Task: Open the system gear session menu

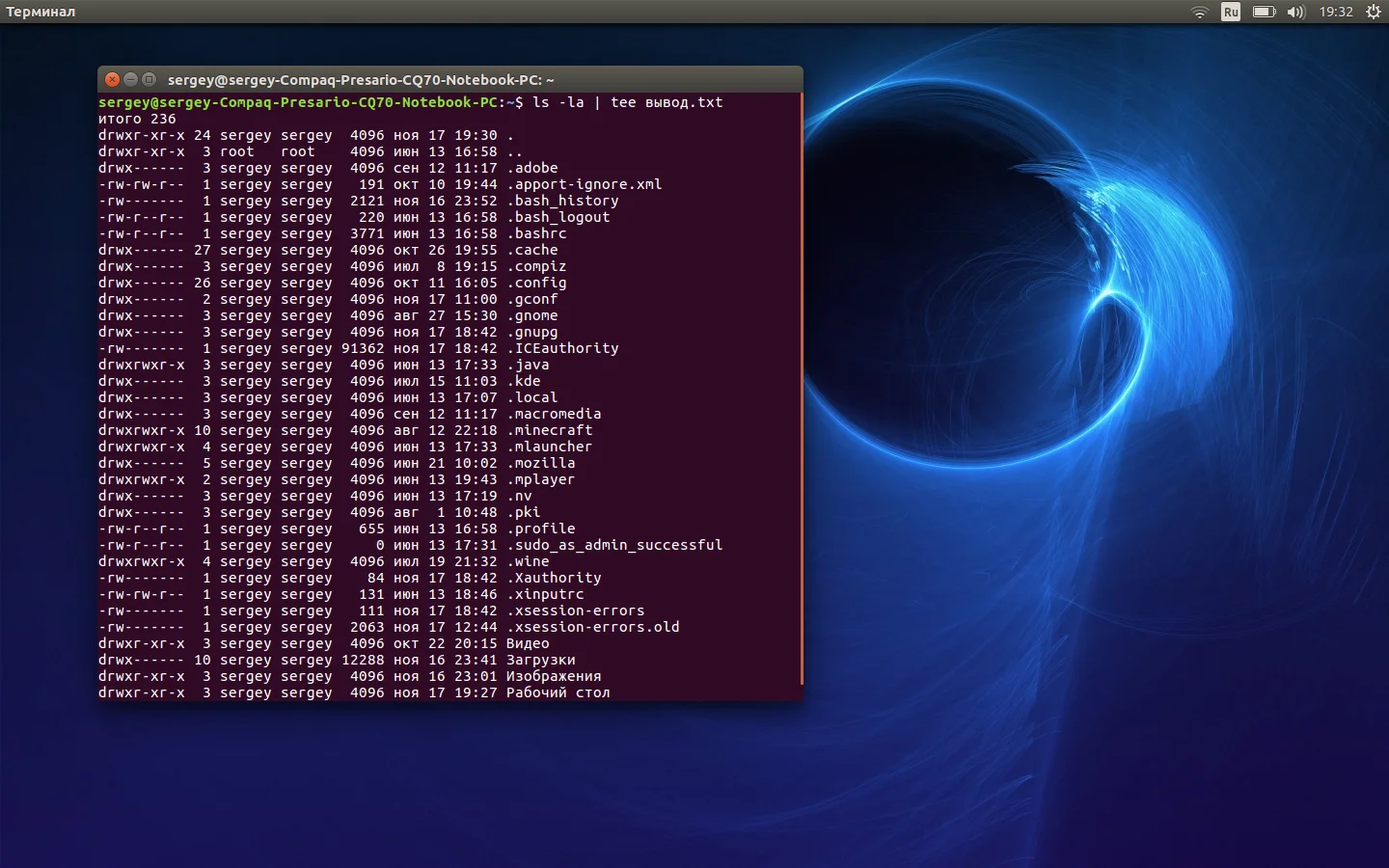Action: (1374, 12)
